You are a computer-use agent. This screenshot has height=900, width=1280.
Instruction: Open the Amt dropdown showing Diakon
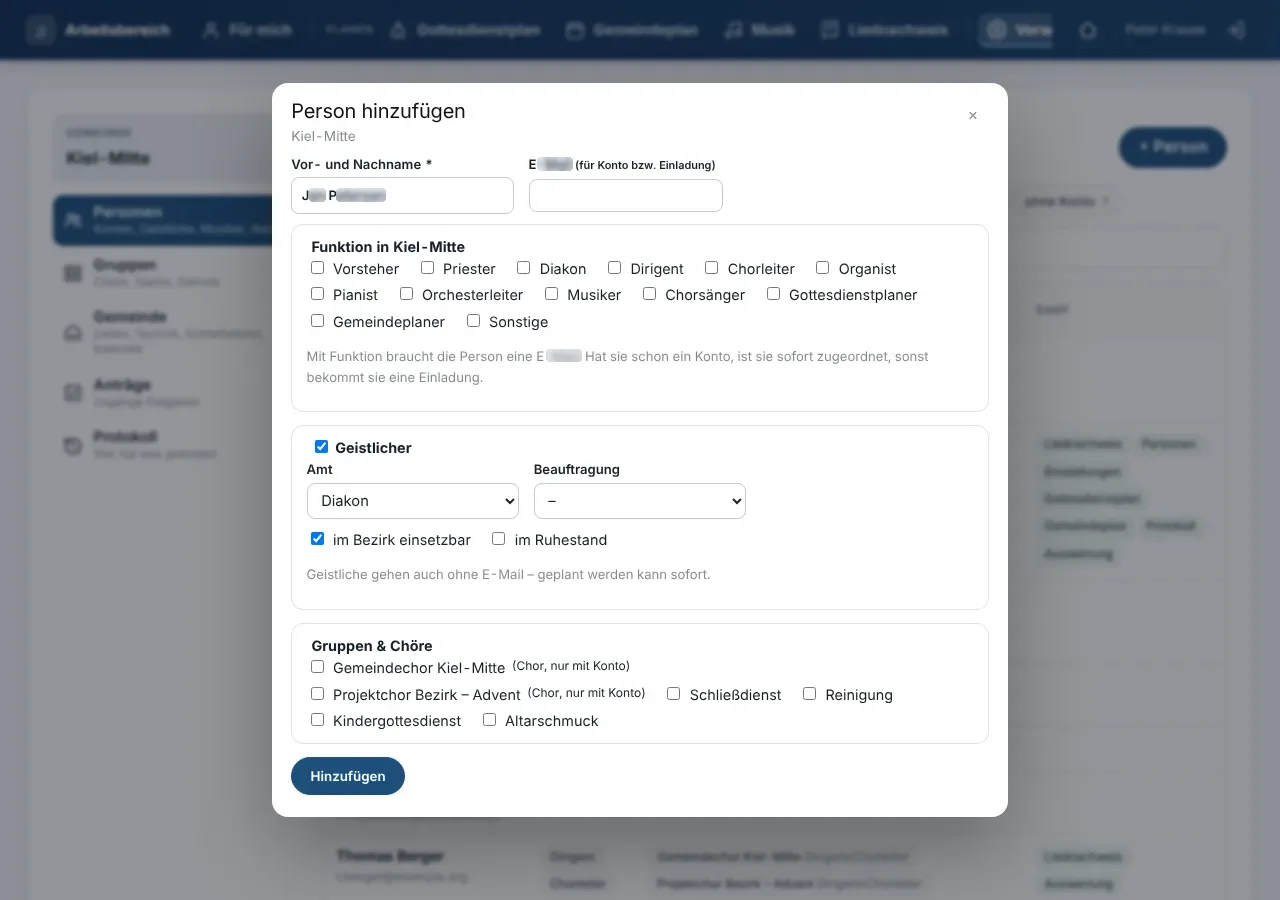[x=413, y=501]
